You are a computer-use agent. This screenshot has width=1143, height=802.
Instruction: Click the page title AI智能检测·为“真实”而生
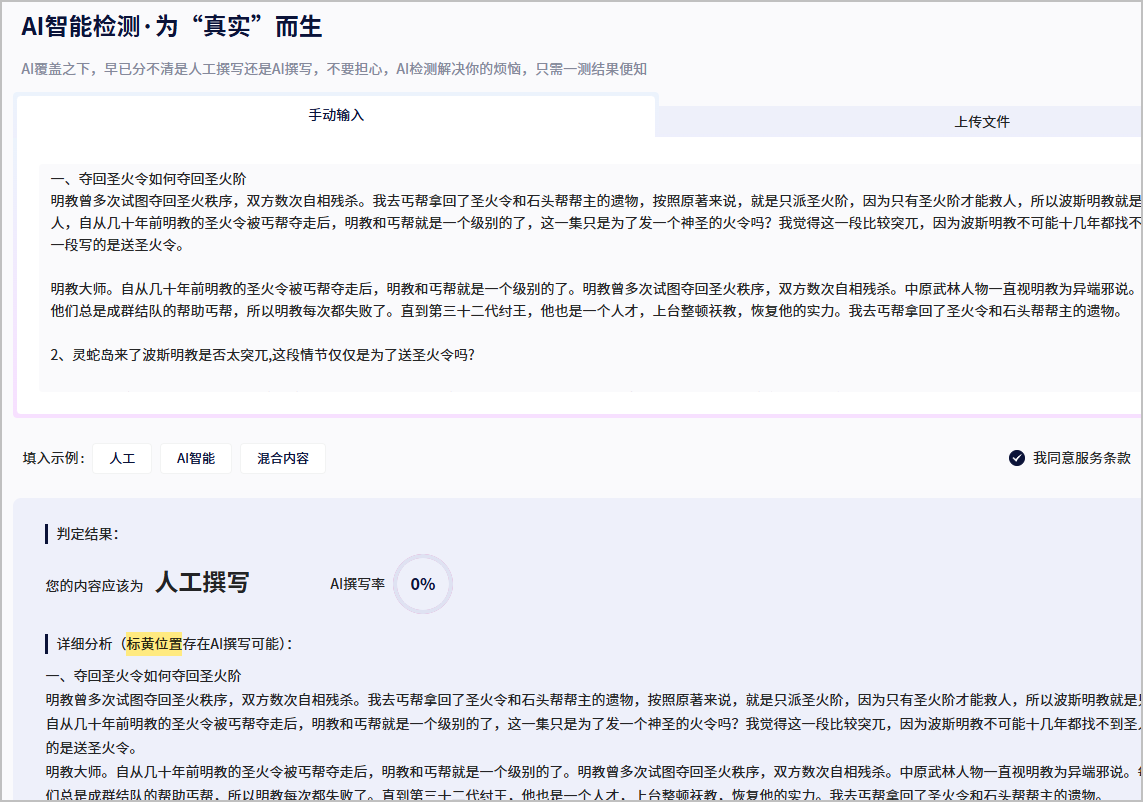tap(172, 27)
